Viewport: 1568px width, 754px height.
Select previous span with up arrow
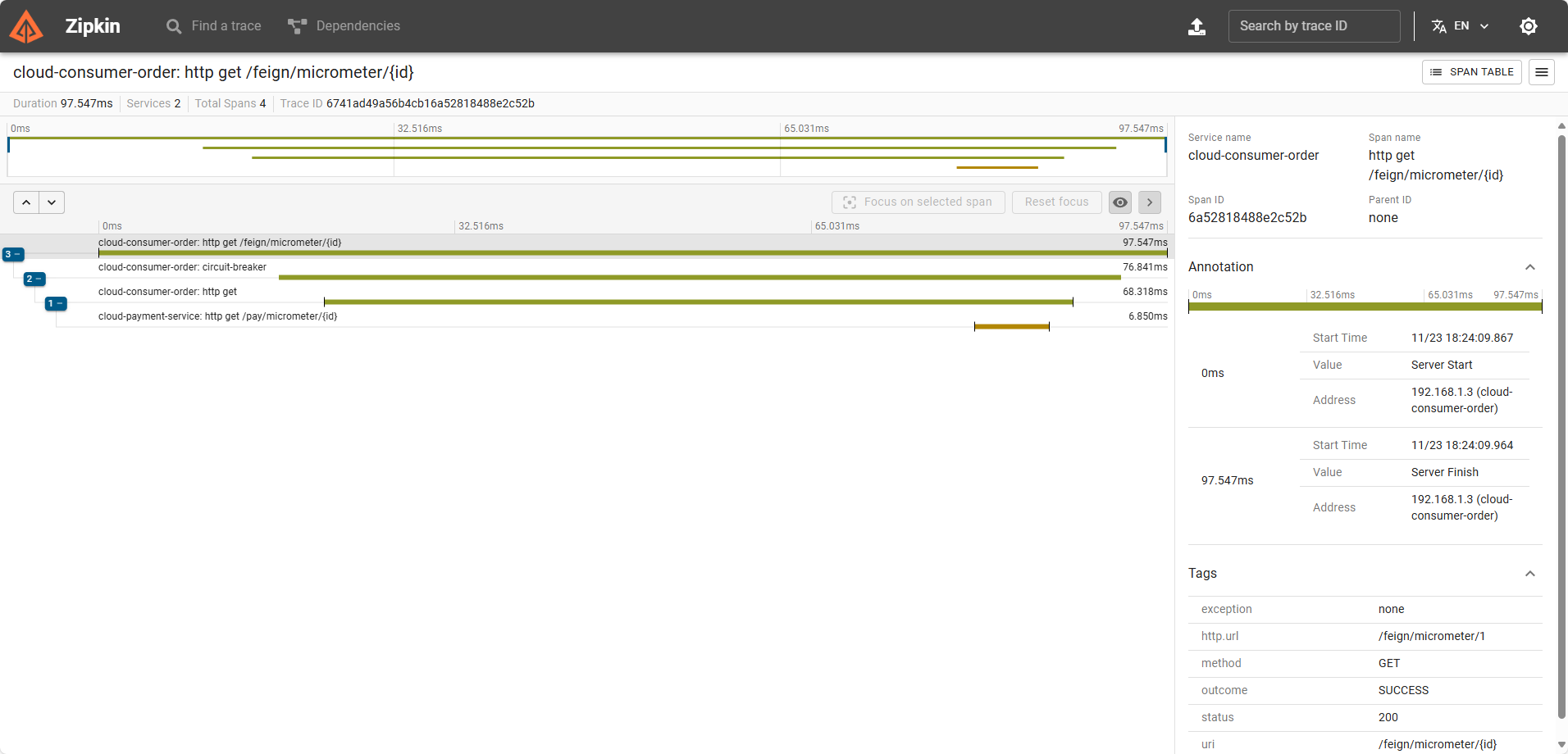point(26,202)
